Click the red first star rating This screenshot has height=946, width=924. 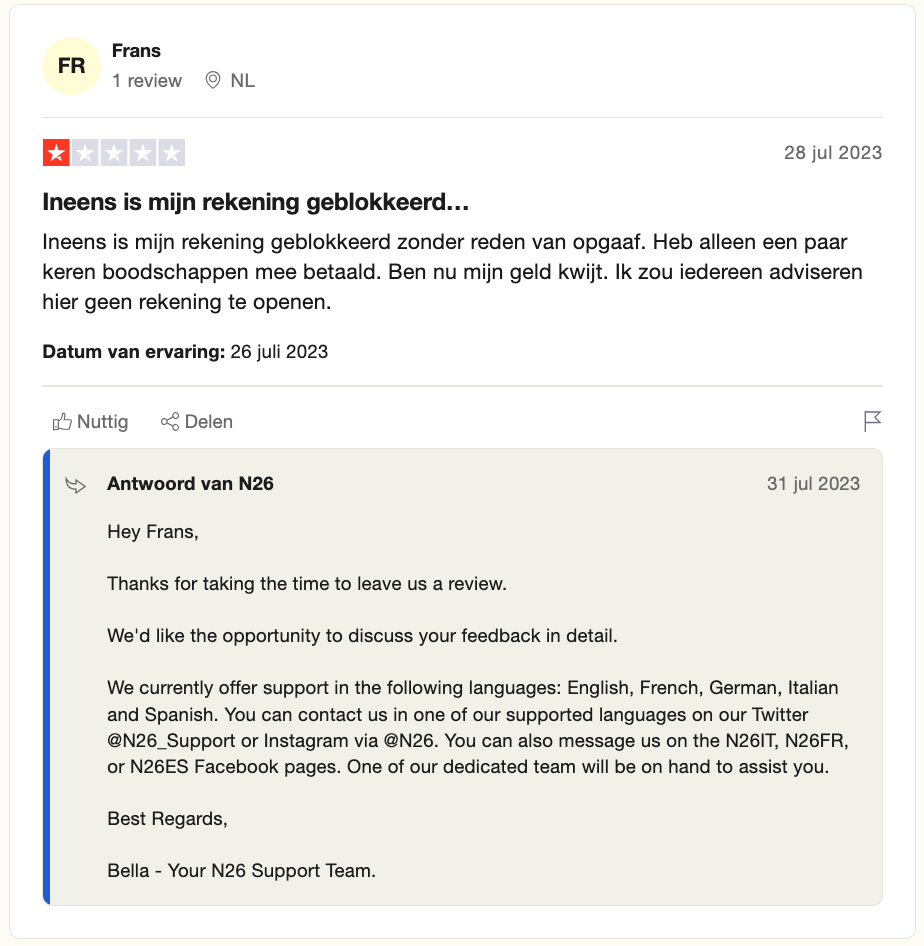tap(57, 153)
